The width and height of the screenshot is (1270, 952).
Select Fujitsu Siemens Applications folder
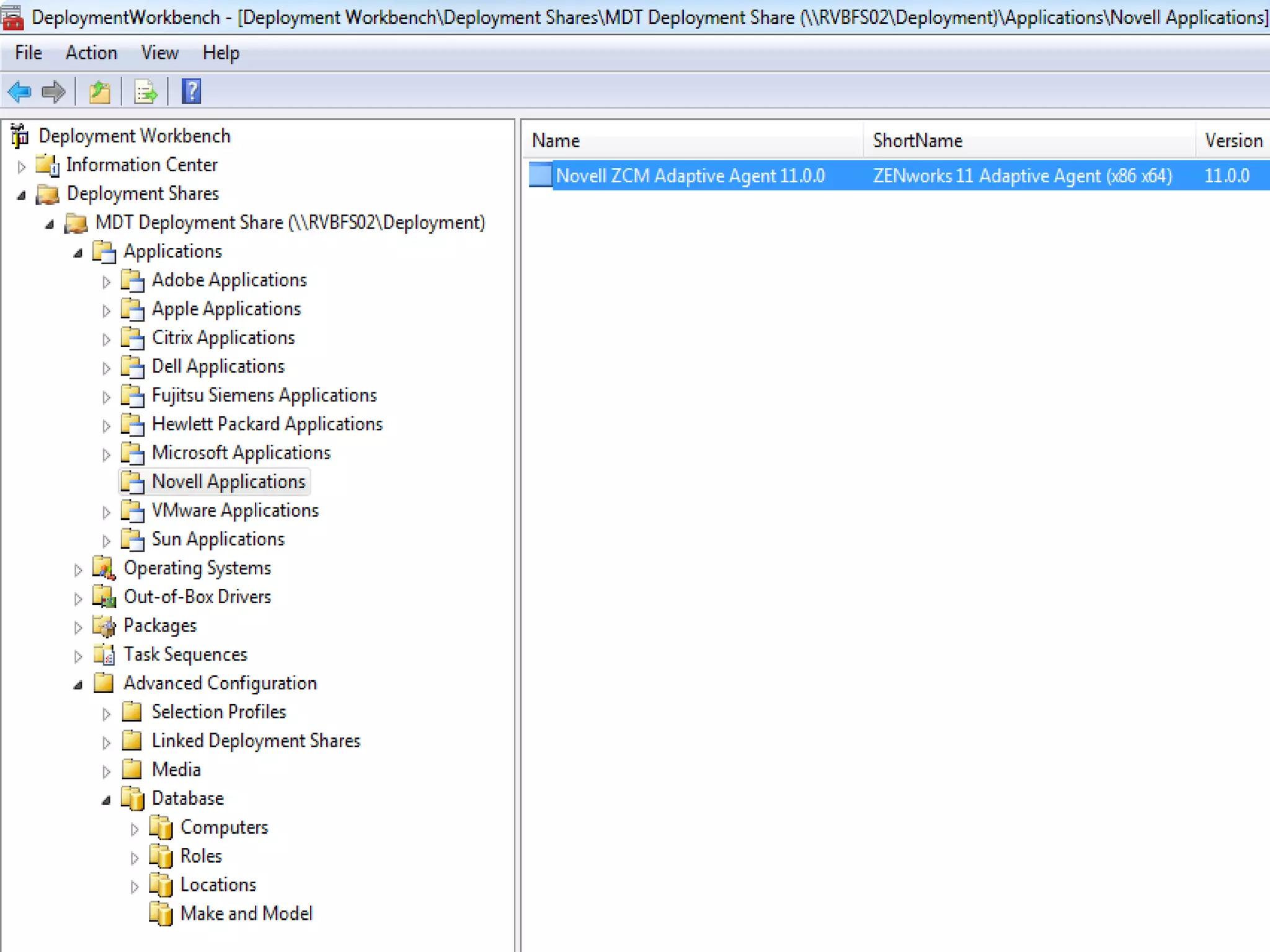[x=264, y=395]
